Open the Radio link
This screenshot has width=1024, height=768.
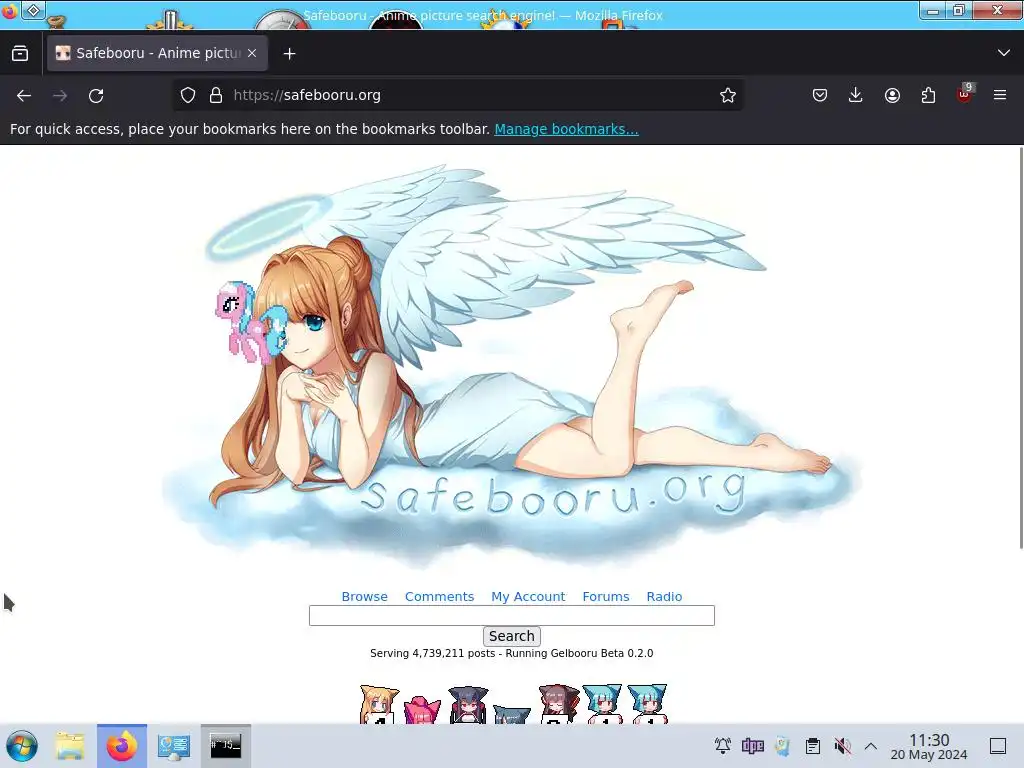(664, 596)
